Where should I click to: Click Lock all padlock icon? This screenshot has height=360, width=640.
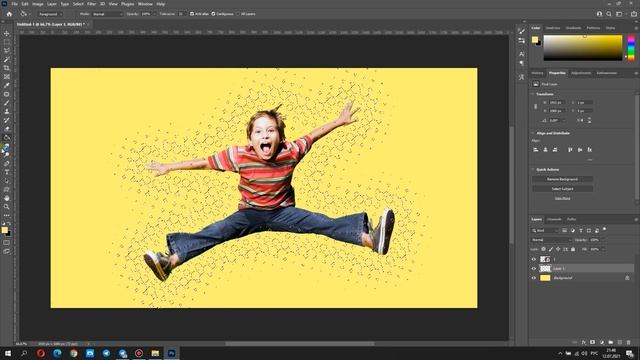click(x=573, y=249)
